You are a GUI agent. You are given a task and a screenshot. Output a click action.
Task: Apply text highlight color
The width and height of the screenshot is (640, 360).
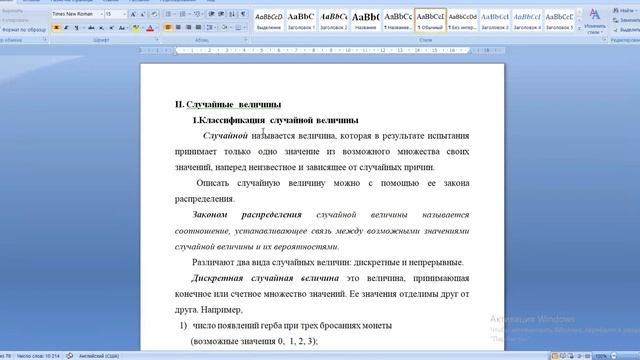(136, 28)
